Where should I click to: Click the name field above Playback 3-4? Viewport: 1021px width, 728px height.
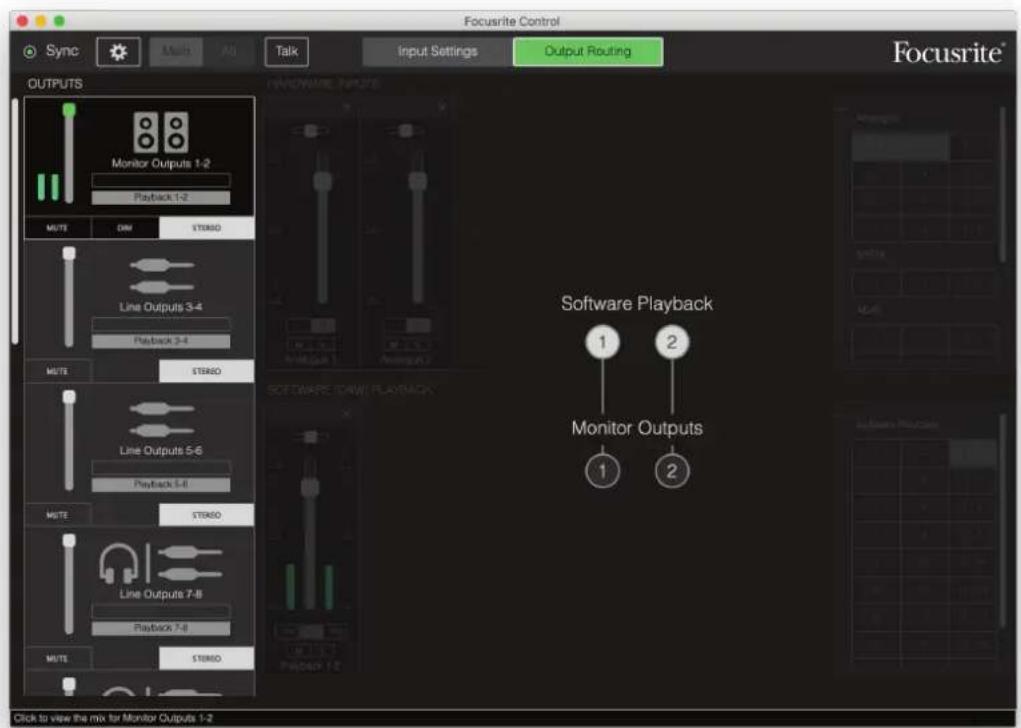tap(161, 324)
